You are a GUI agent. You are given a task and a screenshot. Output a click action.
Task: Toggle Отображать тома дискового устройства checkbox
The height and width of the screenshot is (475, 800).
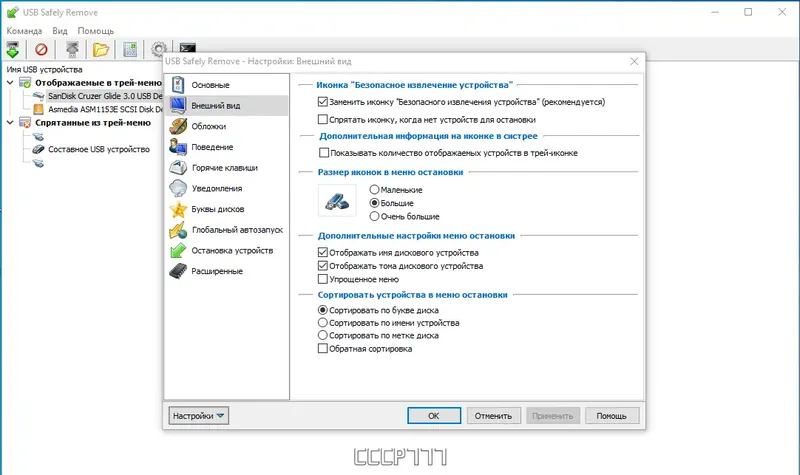tap(322, 266)
